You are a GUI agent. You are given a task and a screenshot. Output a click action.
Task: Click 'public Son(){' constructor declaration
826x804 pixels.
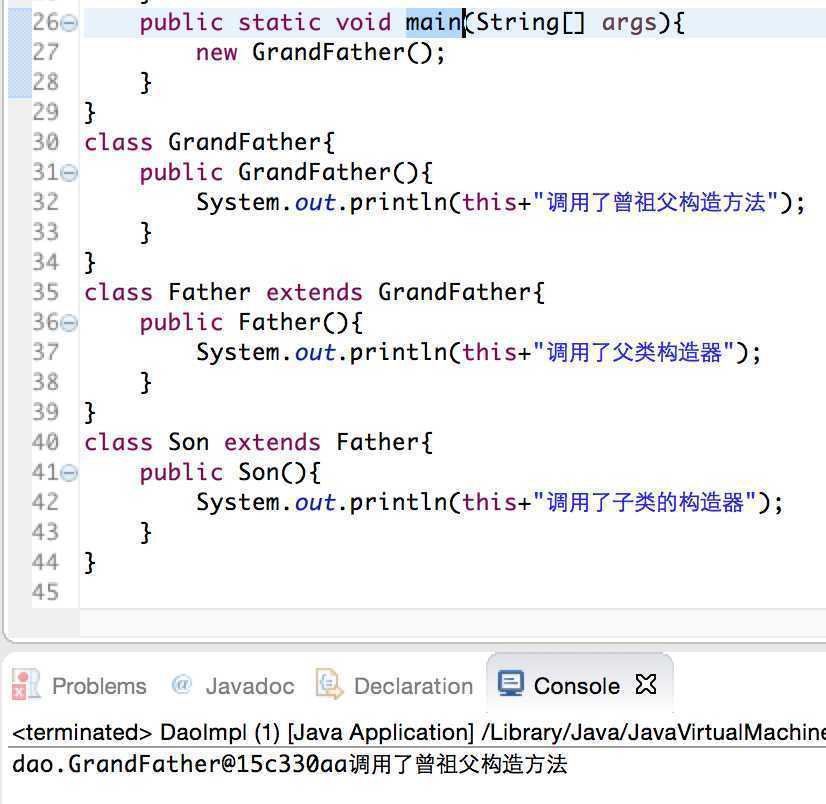click(x=230, y=473)
